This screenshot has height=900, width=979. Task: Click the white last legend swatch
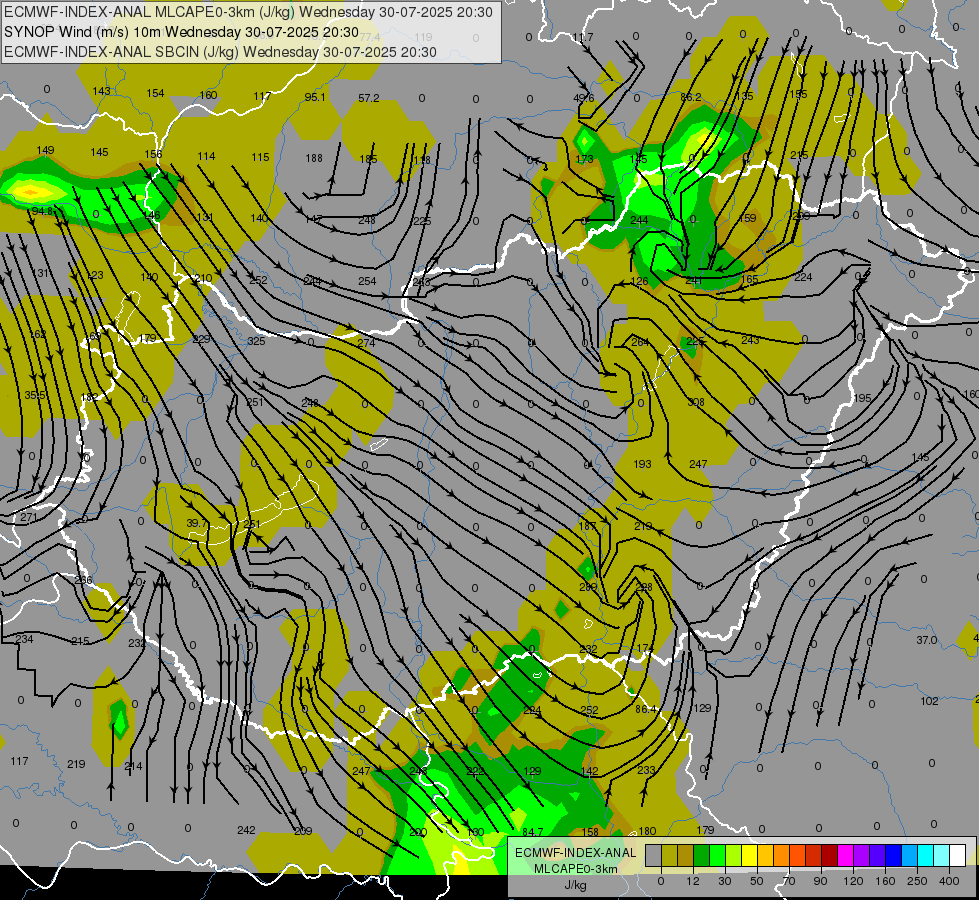pyautogui.click(x=958, y=855)
